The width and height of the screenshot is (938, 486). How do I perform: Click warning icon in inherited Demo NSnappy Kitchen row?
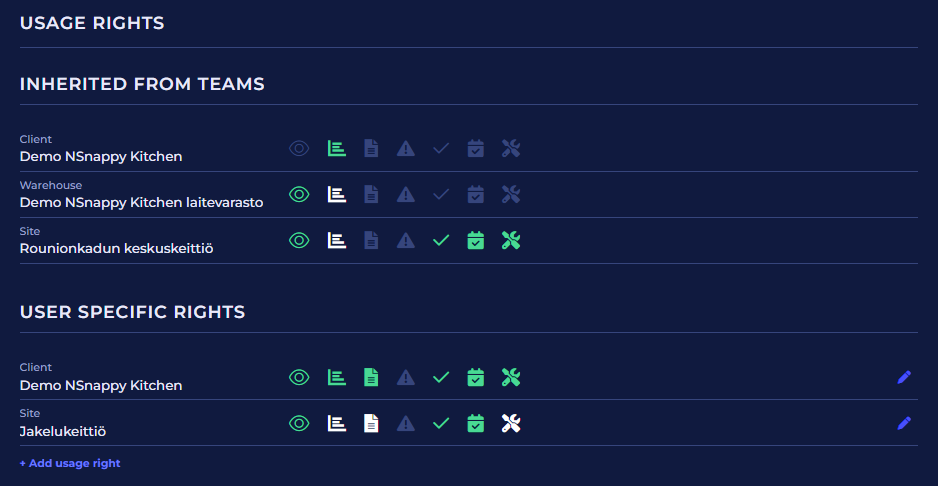point(405,148)
